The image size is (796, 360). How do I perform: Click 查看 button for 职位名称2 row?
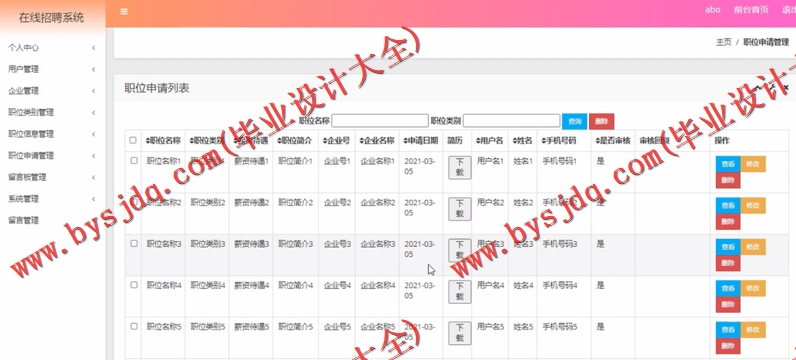click(728, 206)
